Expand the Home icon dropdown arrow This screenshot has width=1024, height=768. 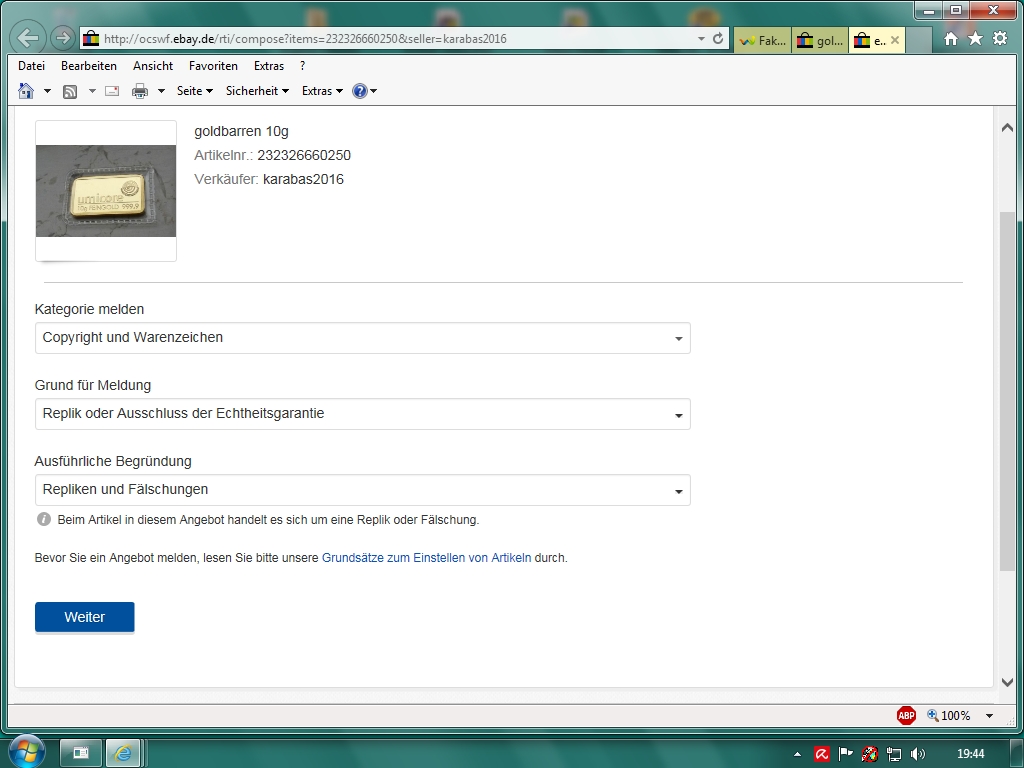[x=47, y=91]
